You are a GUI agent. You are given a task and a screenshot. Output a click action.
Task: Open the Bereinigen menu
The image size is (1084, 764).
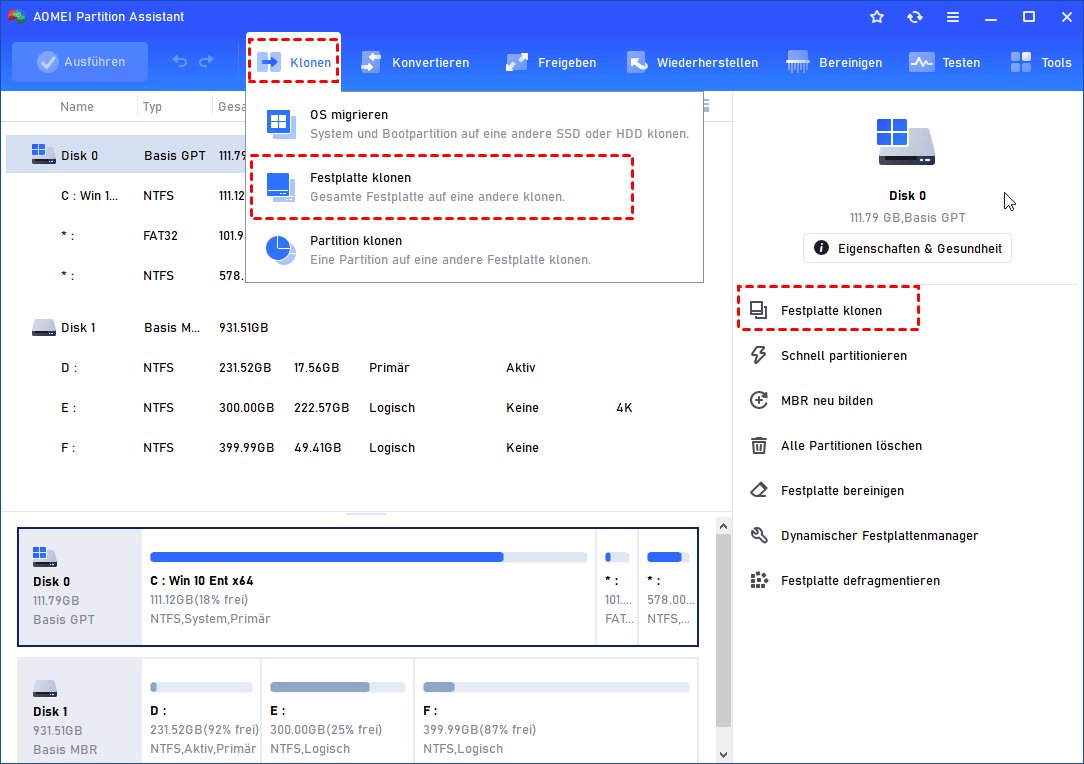tap(834, 62)
